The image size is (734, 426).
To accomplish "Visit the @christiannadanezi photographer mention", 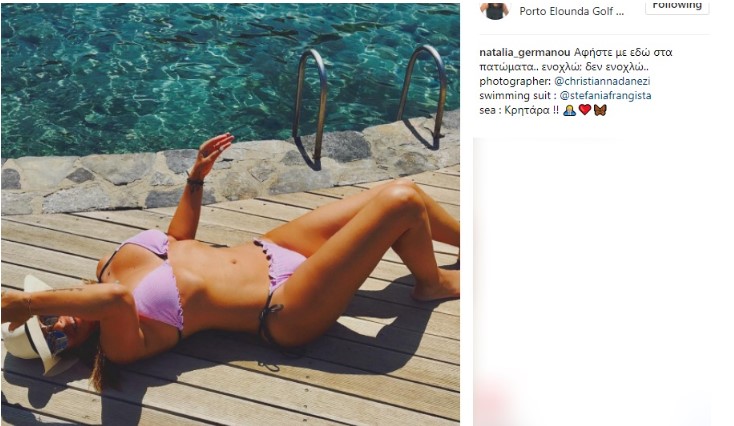I will tap(602, 81).
